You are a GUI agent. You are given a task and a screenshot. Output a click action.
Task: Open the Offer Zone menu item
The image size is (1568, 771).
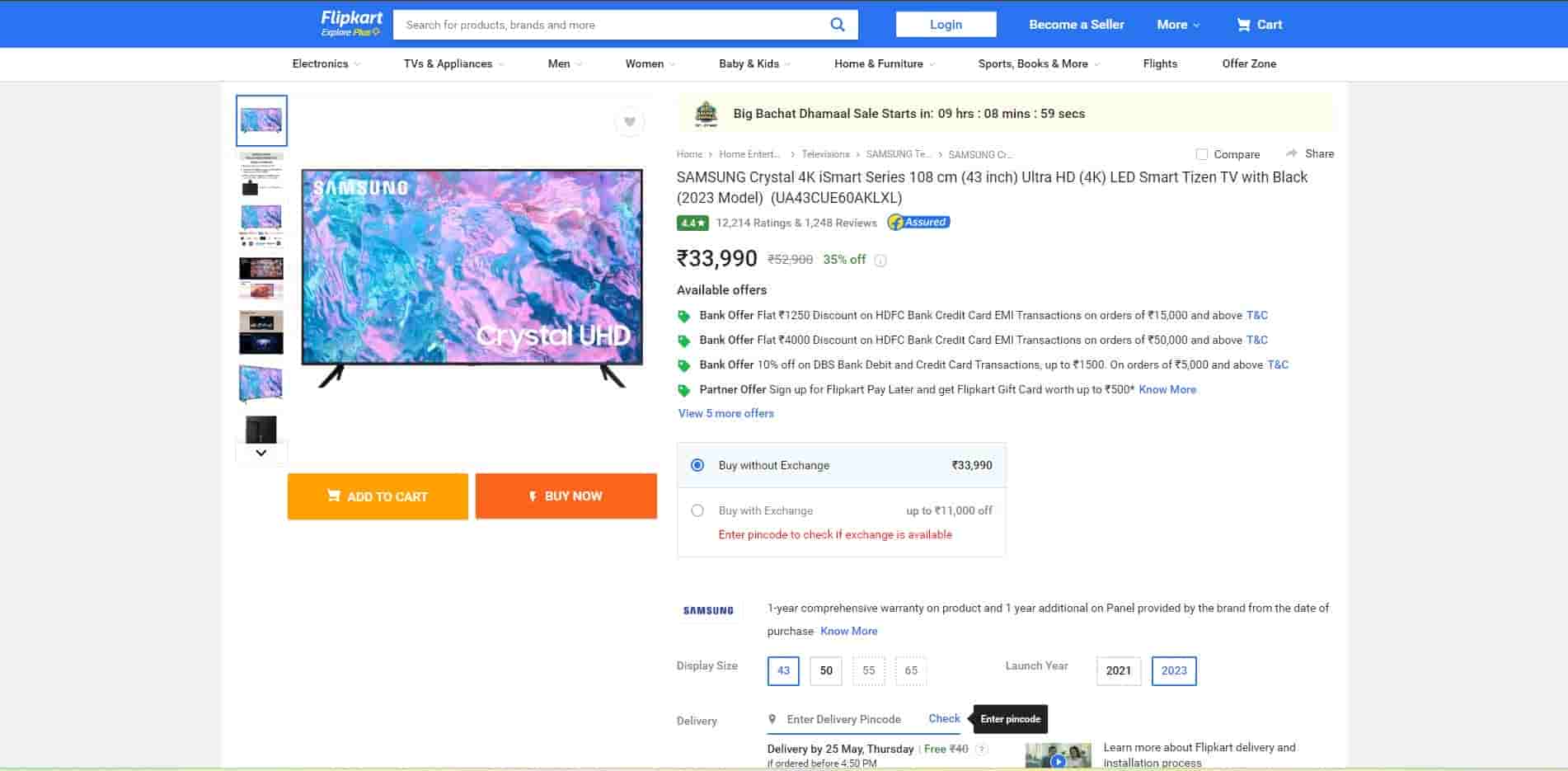point(1248,63)
